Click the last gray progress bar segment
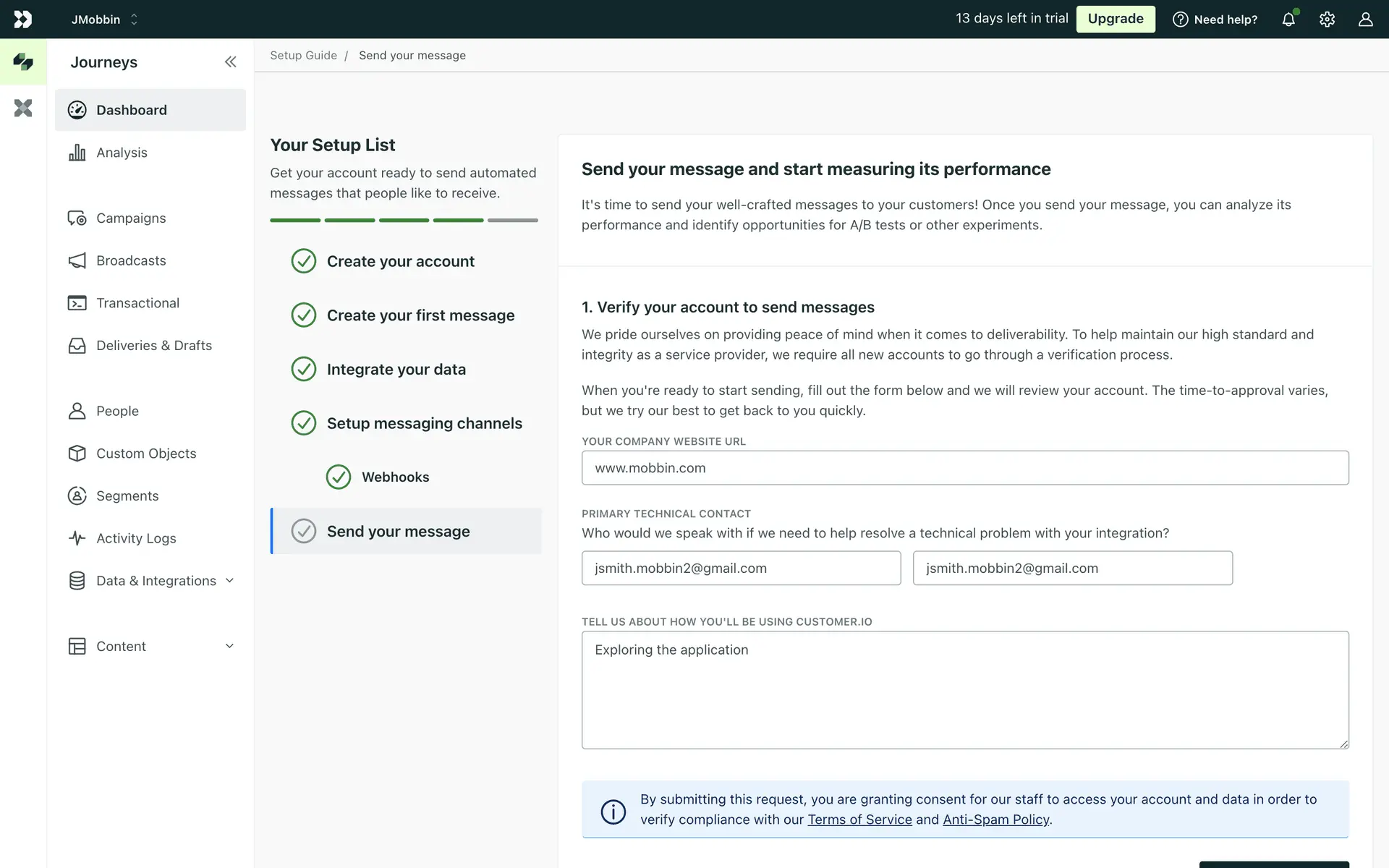This screenshot has width=1389, height=868. pos(512,220)
